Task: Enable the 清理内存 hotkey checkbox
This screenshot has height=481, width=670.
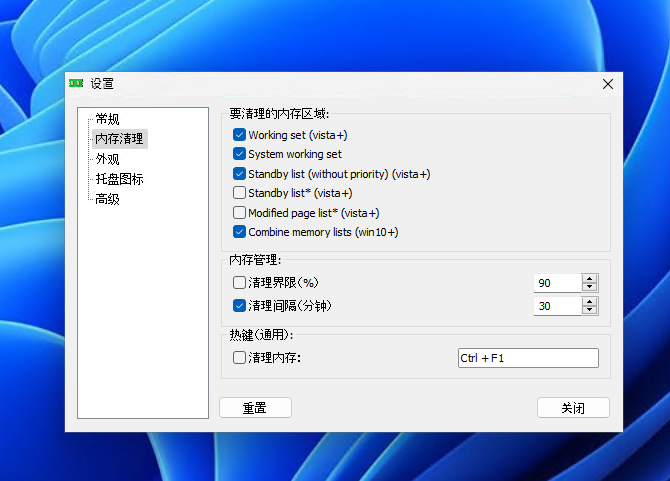Action: tap(239, 358)
